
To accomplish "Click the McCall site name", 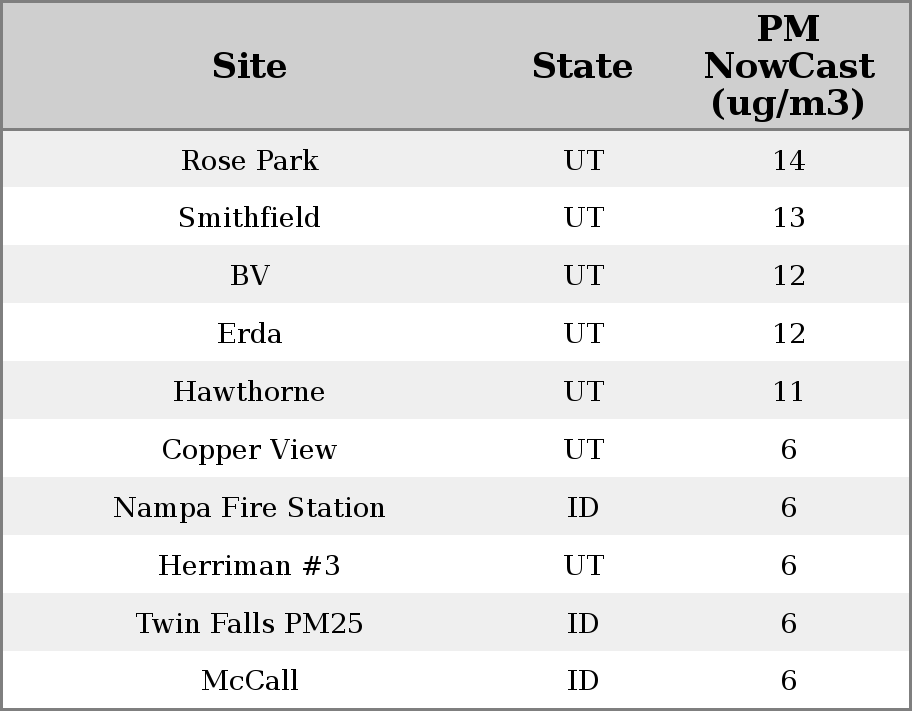I will click(249, 681).
